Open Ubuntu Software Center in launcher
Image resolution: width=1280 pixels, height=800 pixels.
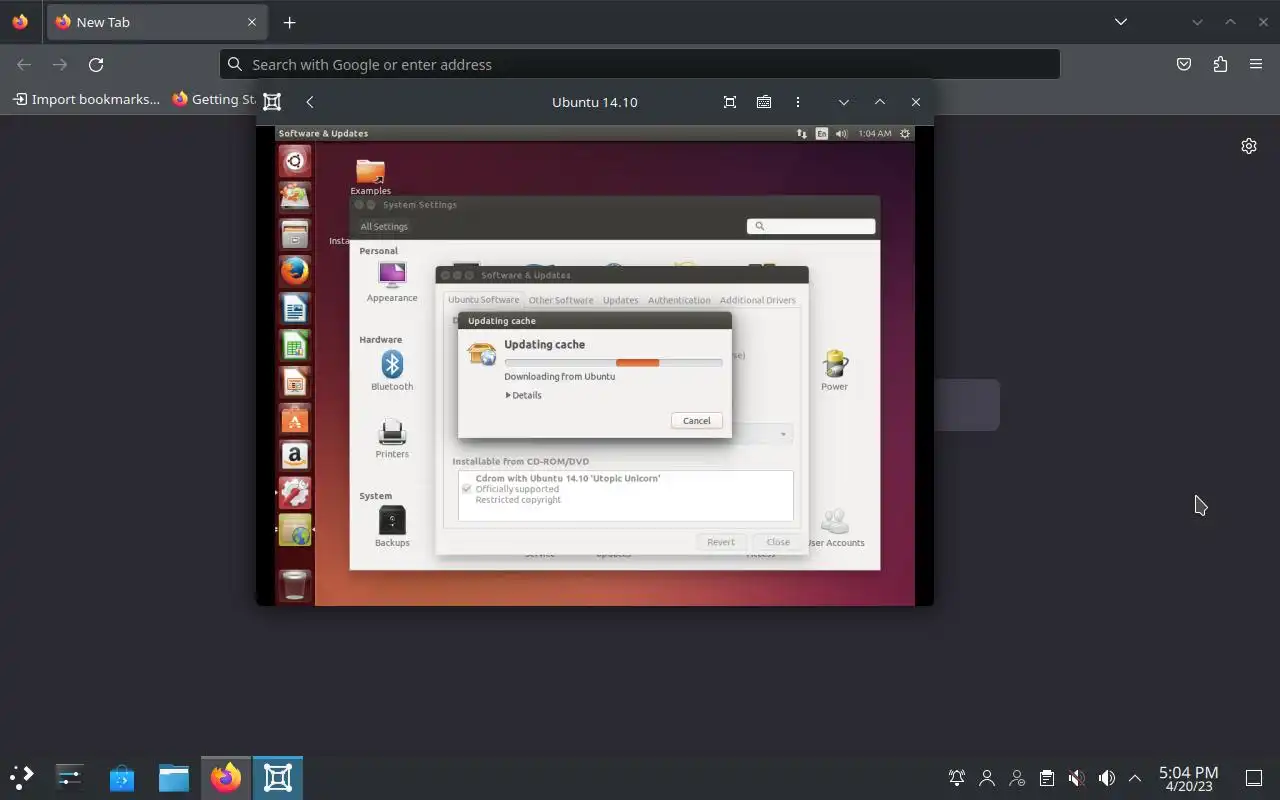295,419
